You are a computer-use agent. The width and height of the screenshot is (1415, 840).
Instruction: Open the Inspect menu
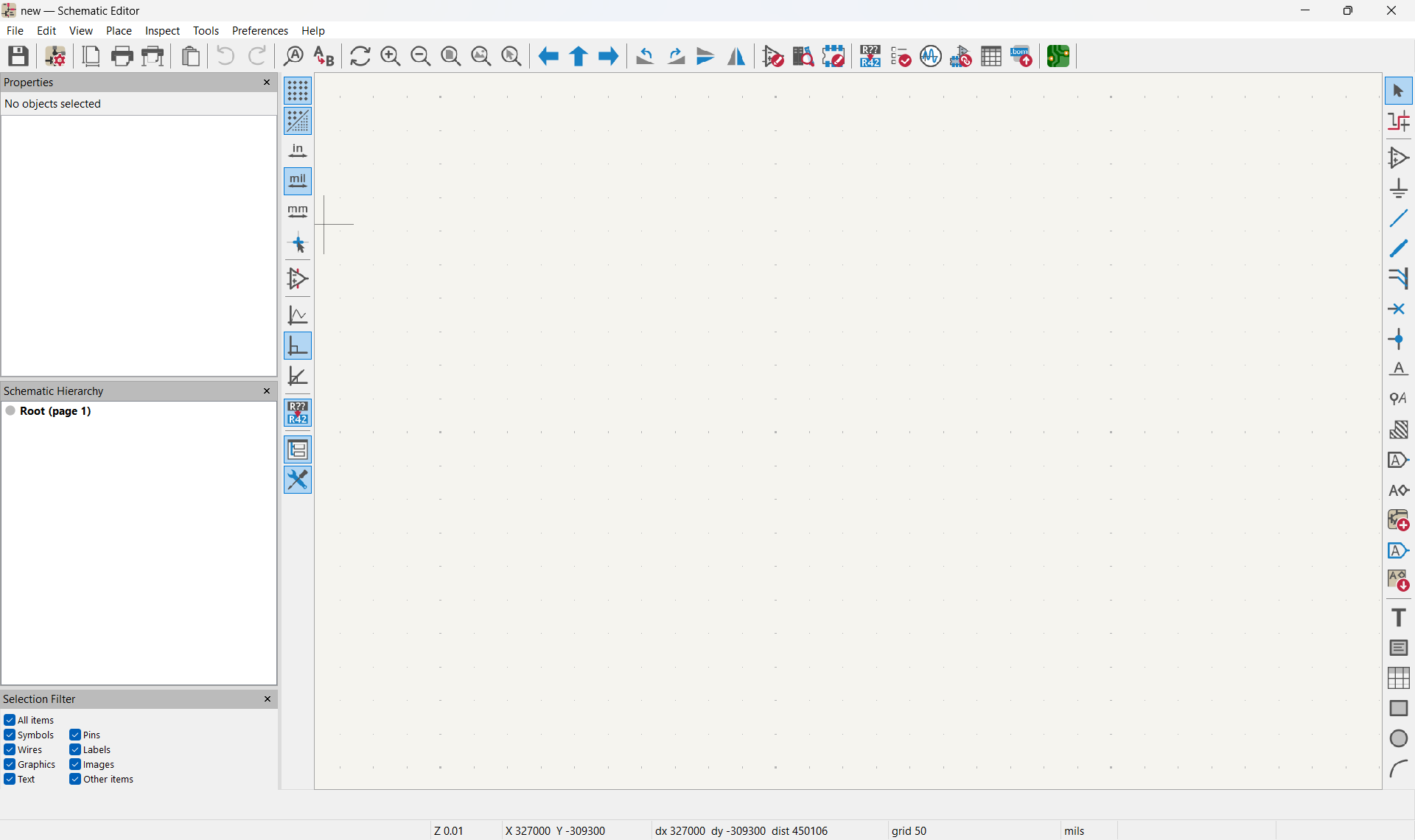162,30
